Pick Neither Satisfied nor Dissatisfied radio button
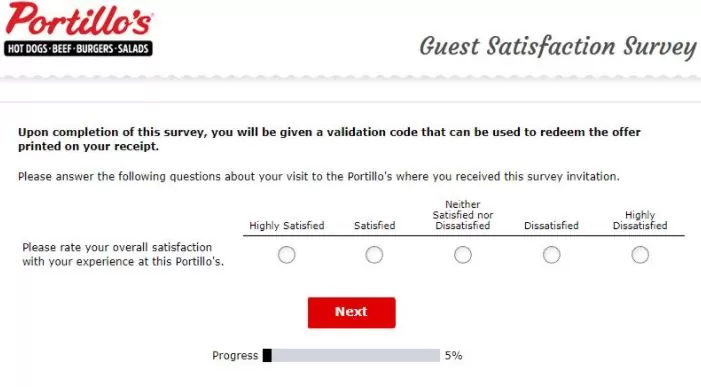 pyautogui.click(x=463, y=255)
